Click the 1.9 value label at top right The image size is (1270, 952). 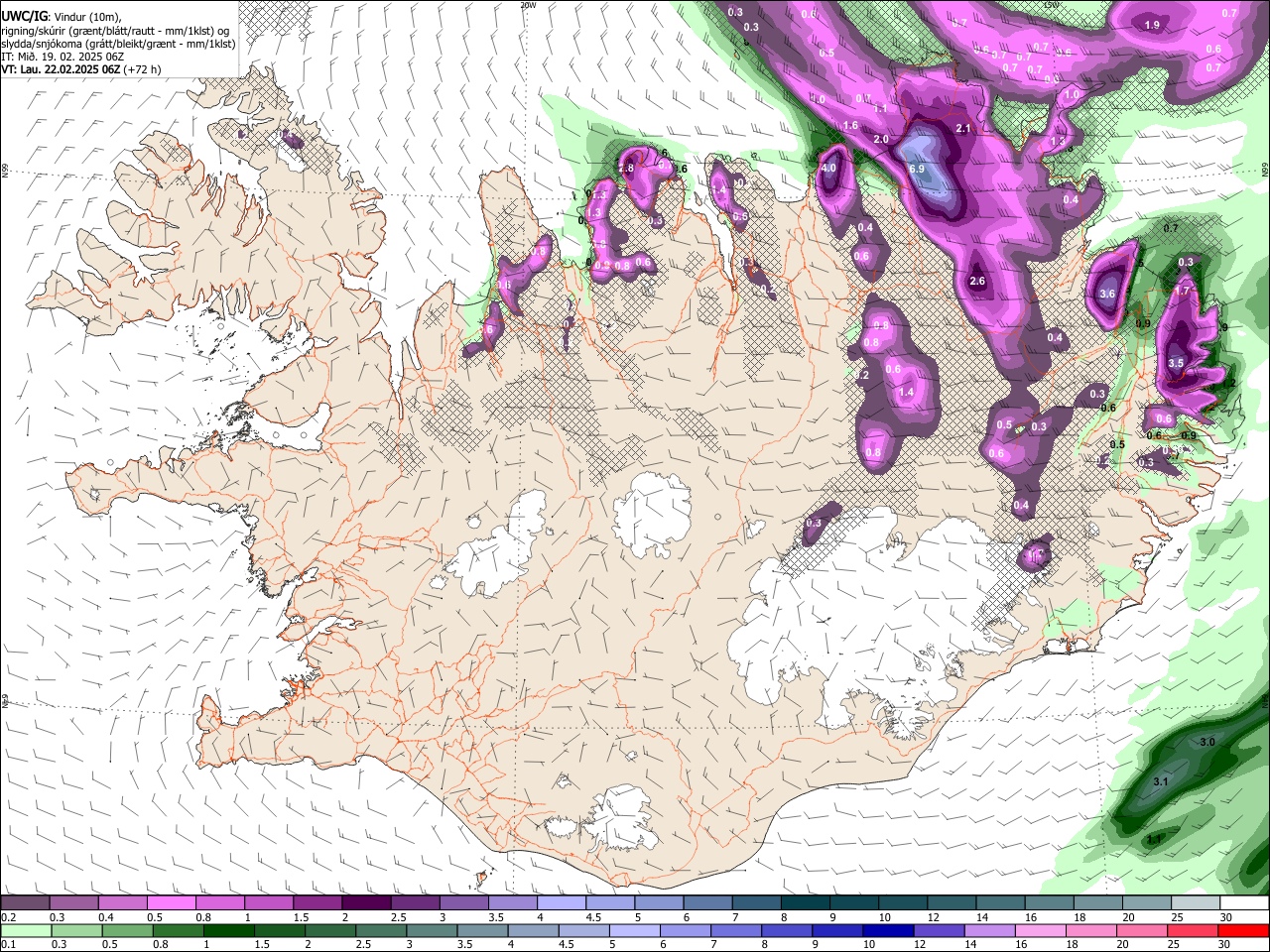[x=1152, y=26]
